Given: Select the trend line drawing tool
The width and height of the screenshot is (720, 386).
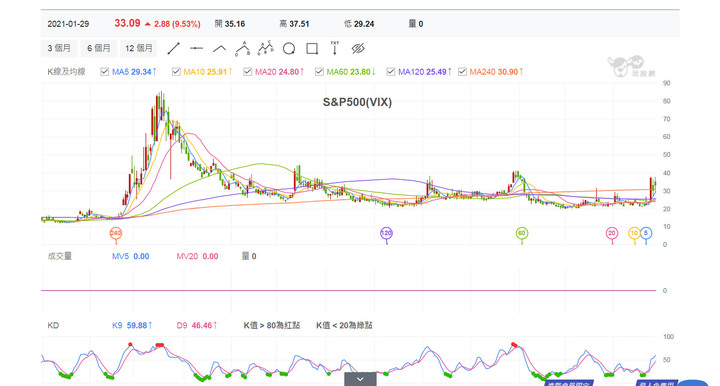Looking at the screenshot, I should point(174,48).
